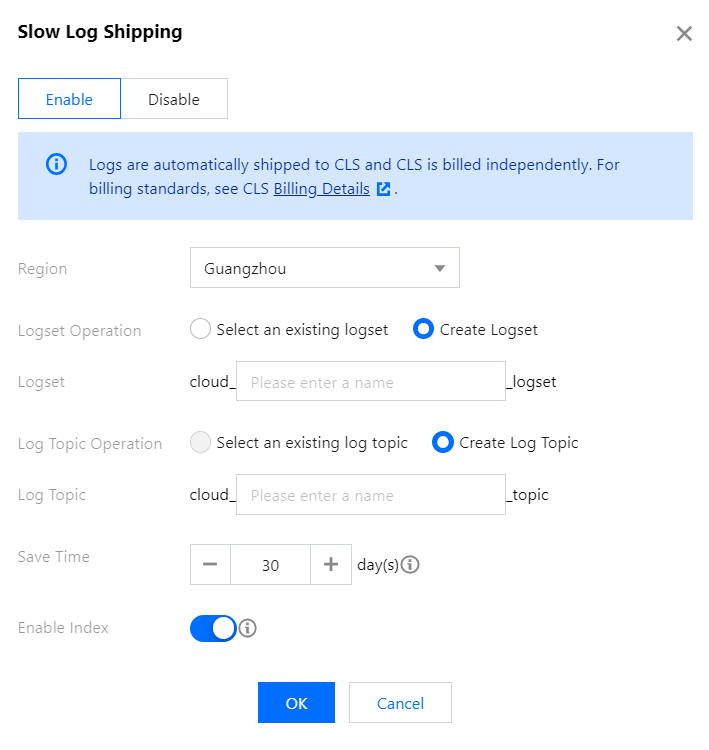709x750 pixels.
Task: Click the Region dropdown arrow
Action: (439, 268)
